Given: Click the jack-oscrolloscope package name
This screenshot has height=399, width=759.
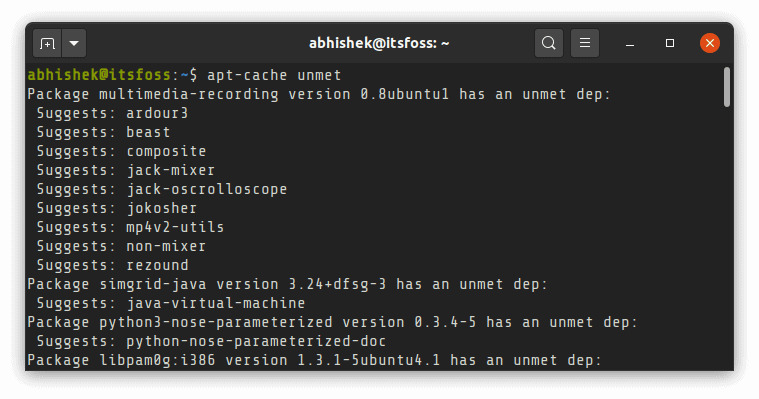Looking at the screenshot, I should tap(207, 189).
